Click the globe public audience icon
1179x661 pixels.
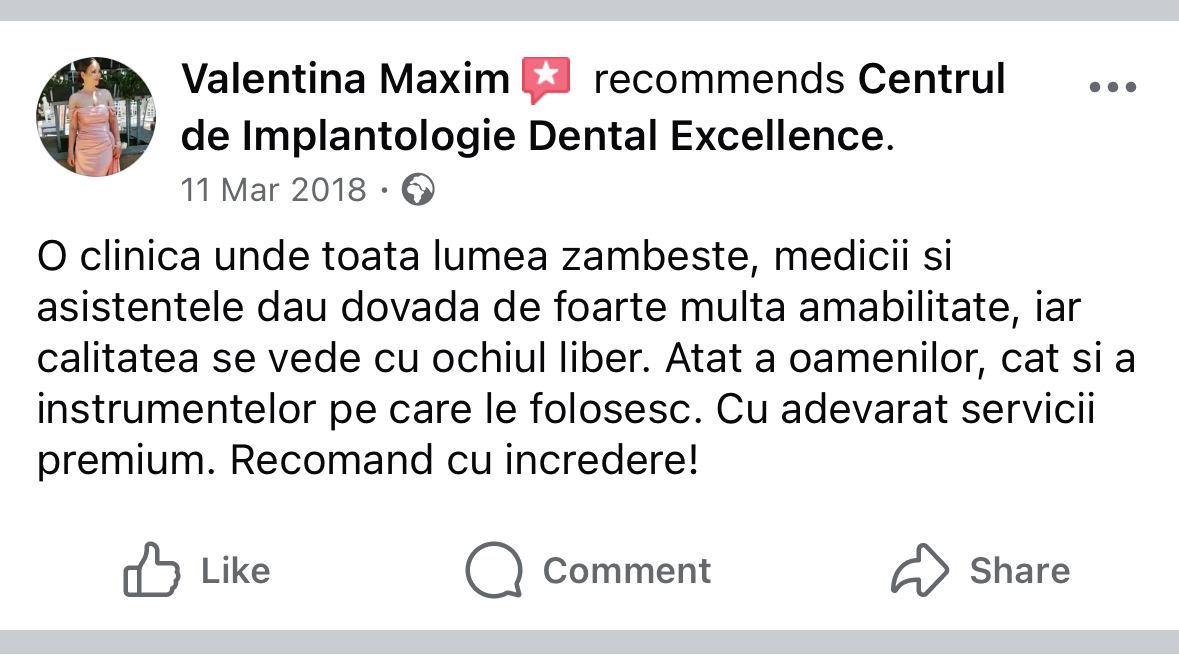418,190
